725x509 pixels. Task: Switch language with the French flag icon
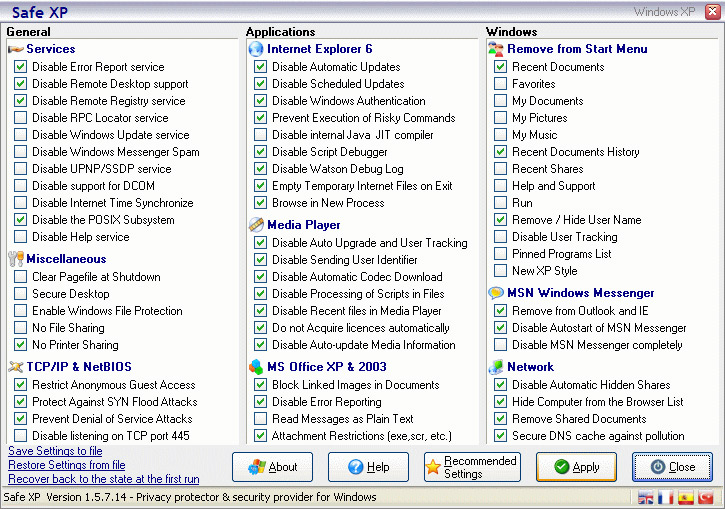tap(665, 498)
